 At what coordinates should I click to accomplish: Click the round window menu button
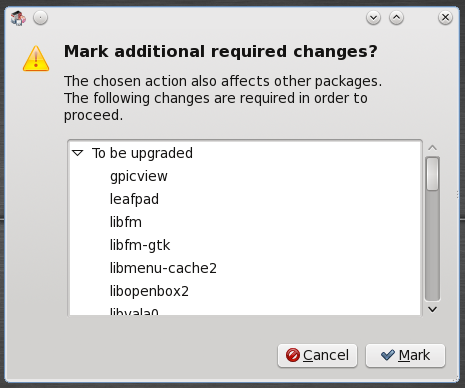(40, 18)
